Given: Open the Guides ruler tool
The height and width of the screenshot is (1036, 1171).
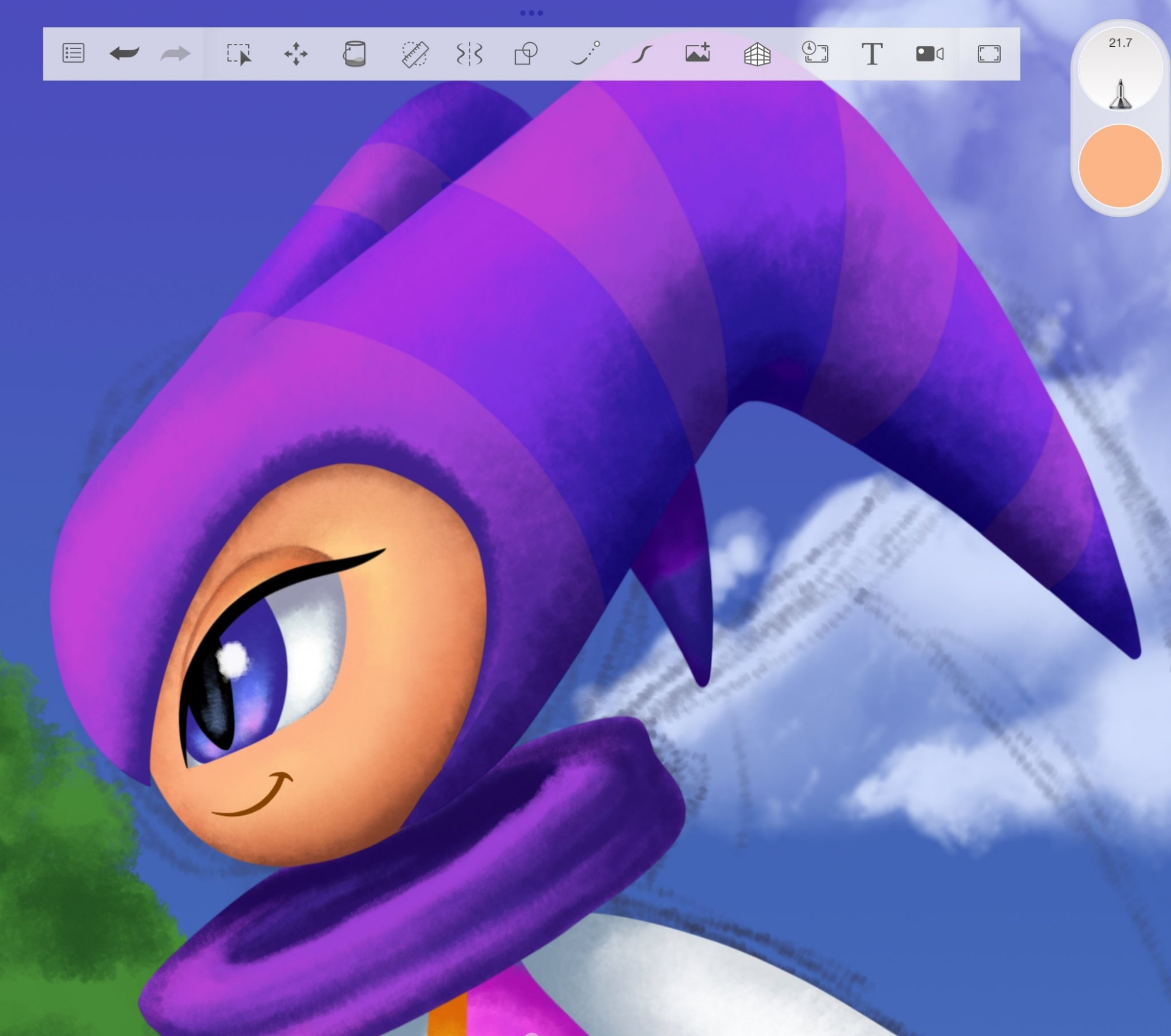Looking at the screenshot, I should coord(415,54).
